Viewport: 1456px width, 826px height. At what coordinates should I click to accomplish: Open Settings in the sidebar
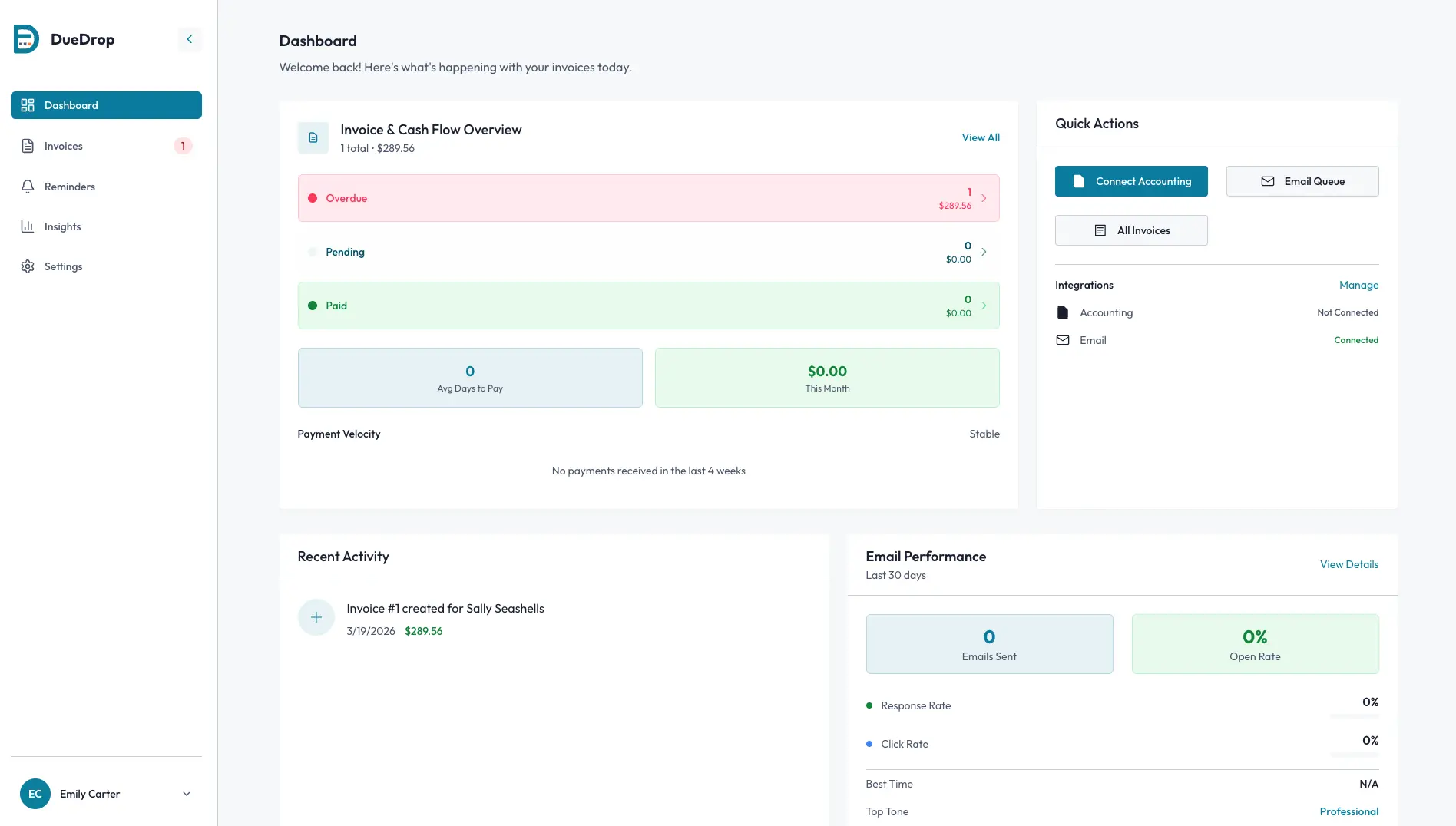[63, 266]
